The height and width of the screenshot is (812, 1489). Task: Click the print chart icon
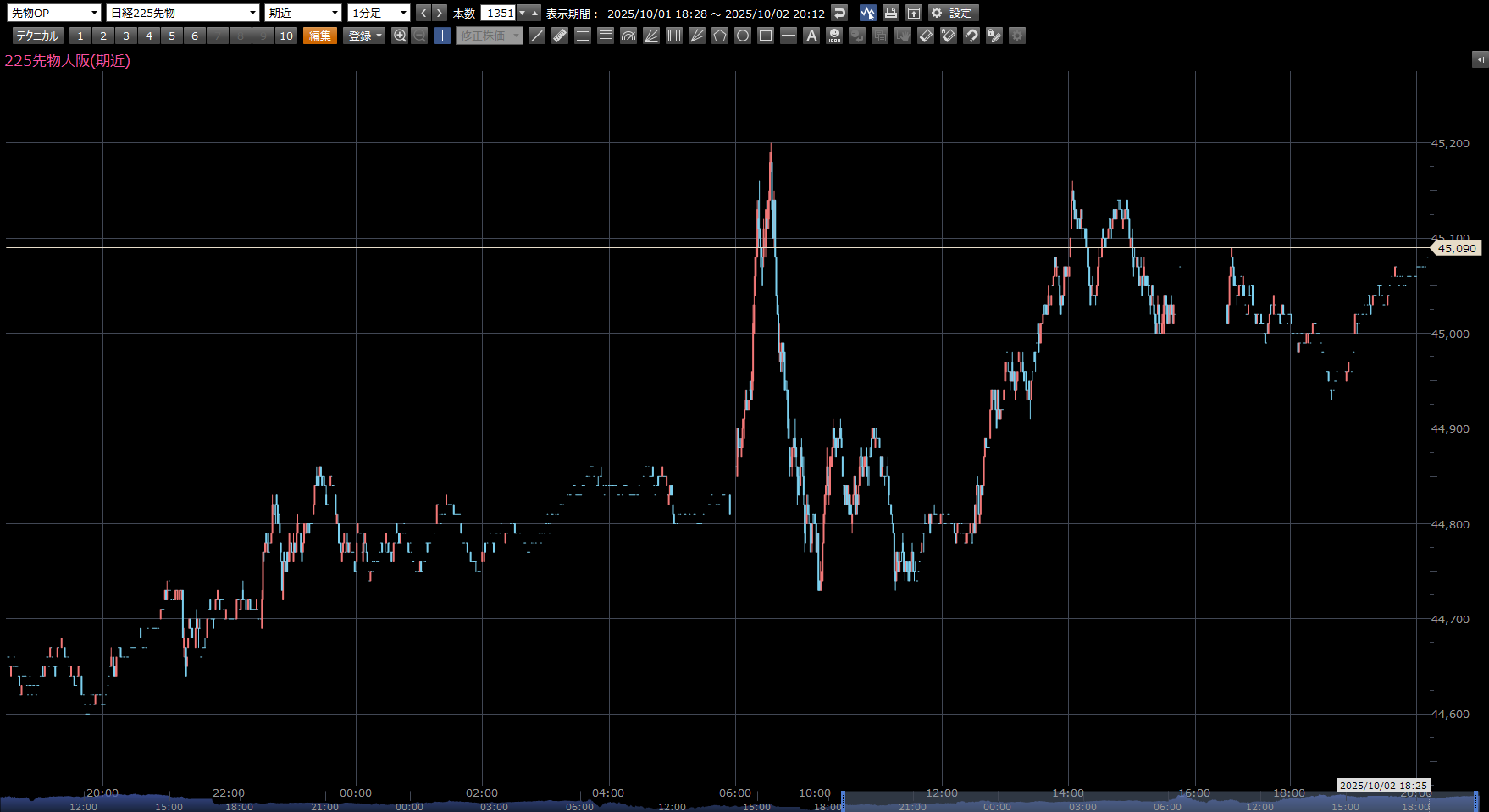890,13
